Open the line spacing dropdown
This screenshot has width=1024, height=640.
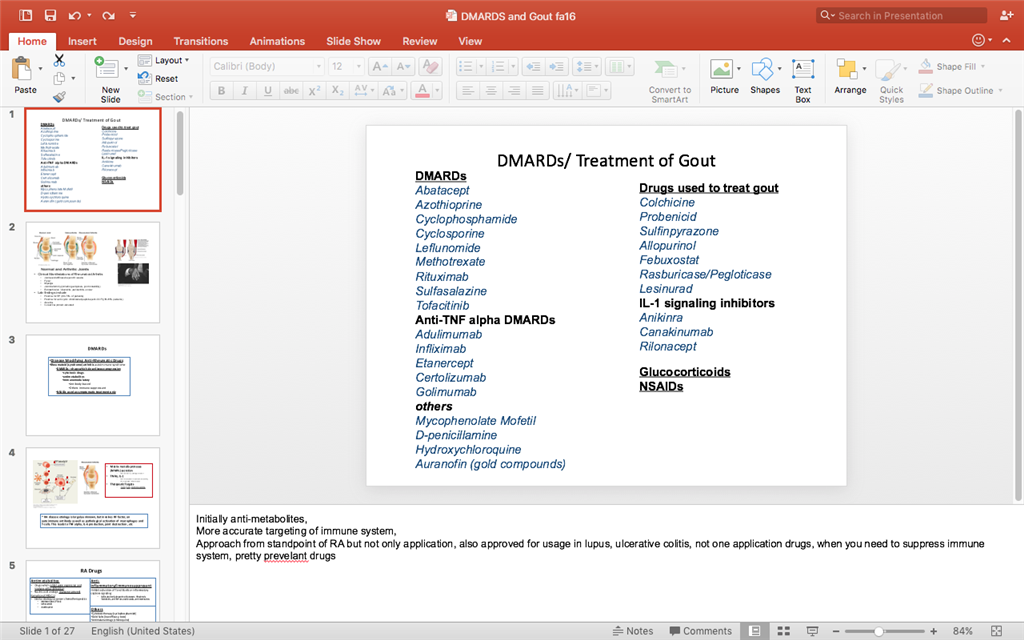[586, 67]
